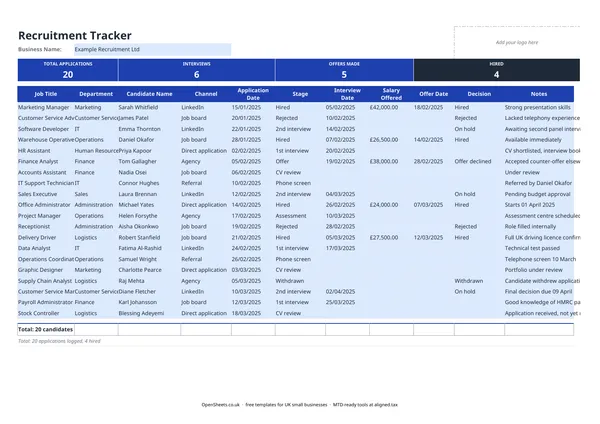Click the 'Job Title' column header
Image resolution: width=600 pixels, height=424 pixels.
(x=46, y=94)
